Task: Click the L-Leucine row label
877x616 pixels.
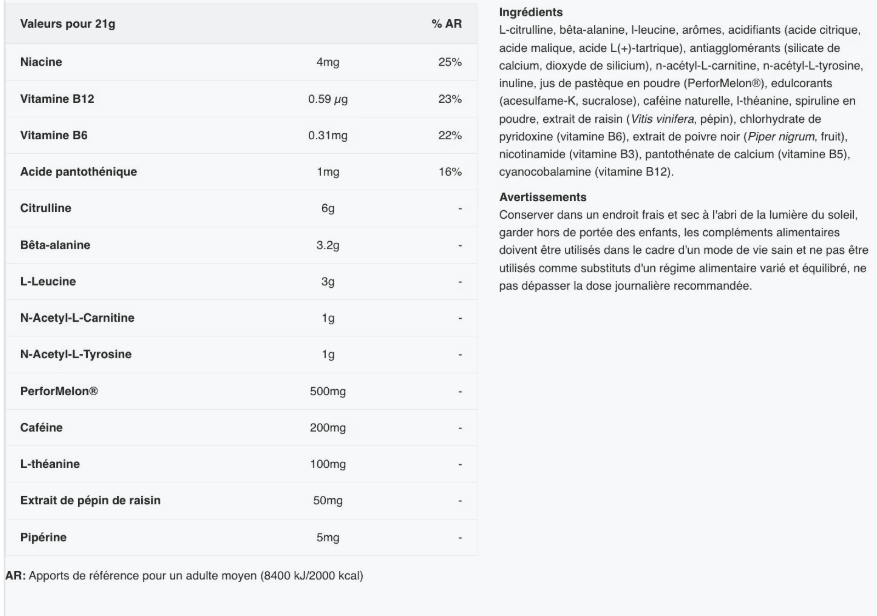Action: point(47,281)
